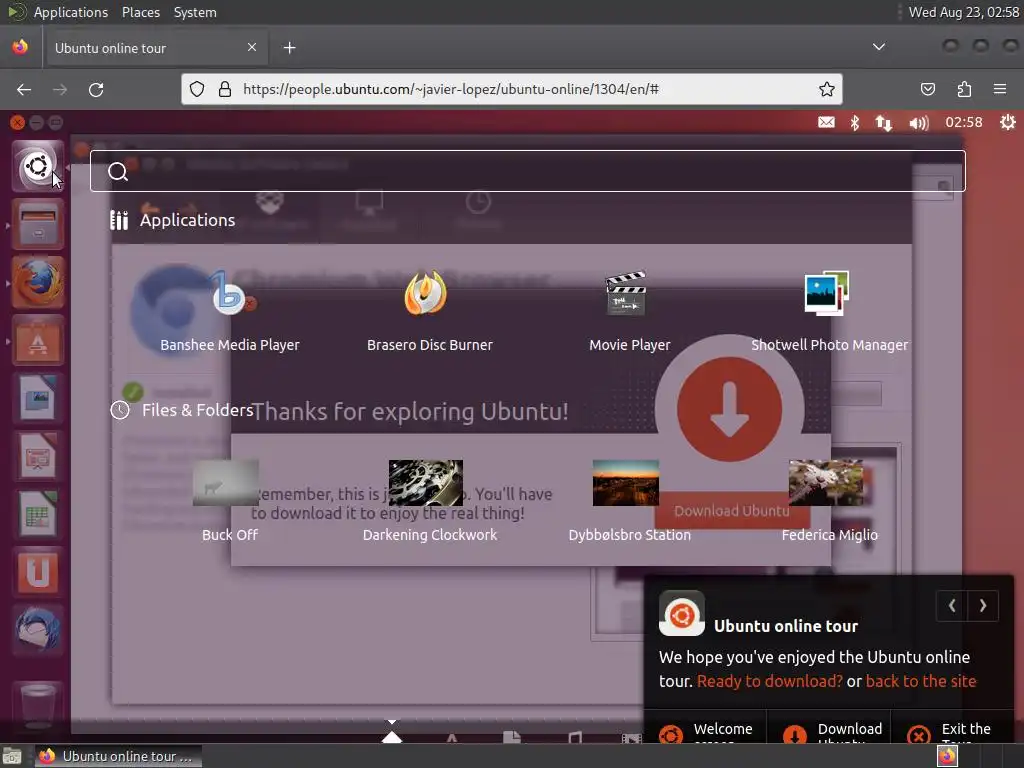View site security shield information

pos(197,89)
